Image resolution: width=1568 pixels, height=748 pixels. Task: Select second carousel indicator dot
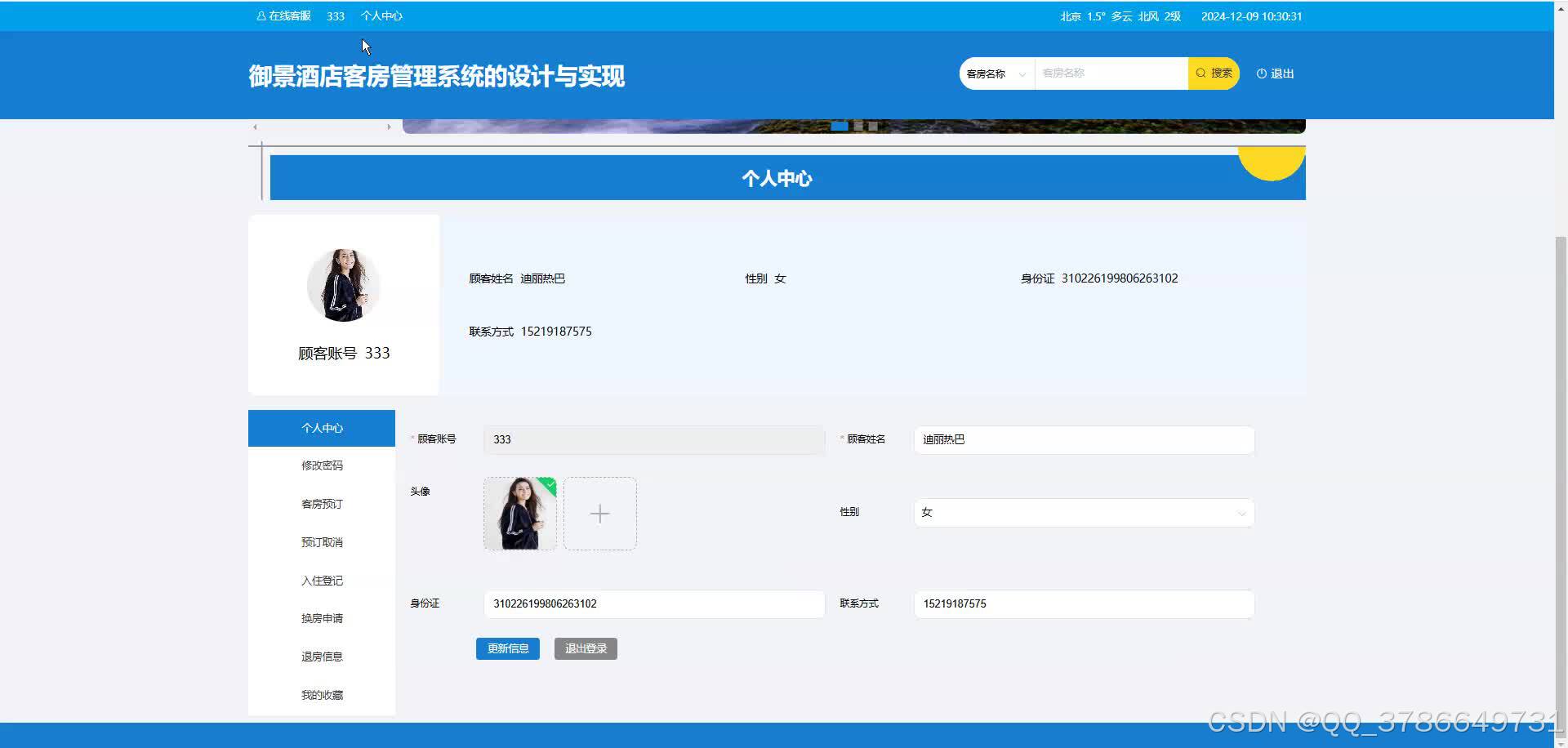click(858, 126)
